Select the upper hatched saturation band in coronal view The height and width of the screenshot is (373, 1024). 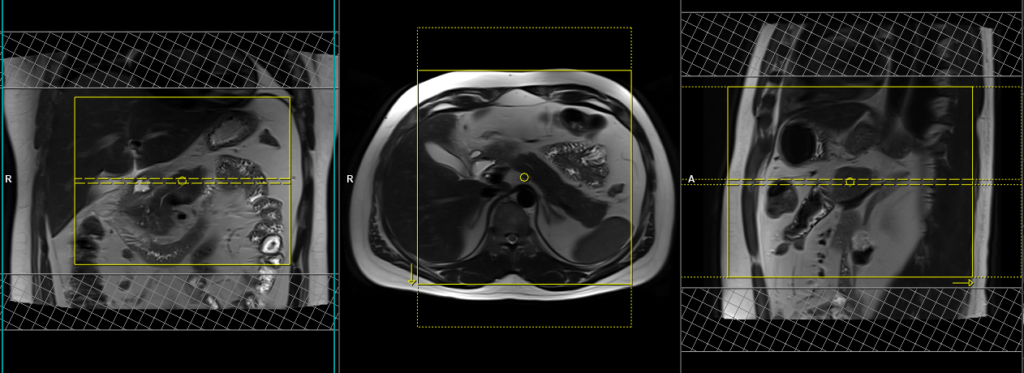pos(170,59)
